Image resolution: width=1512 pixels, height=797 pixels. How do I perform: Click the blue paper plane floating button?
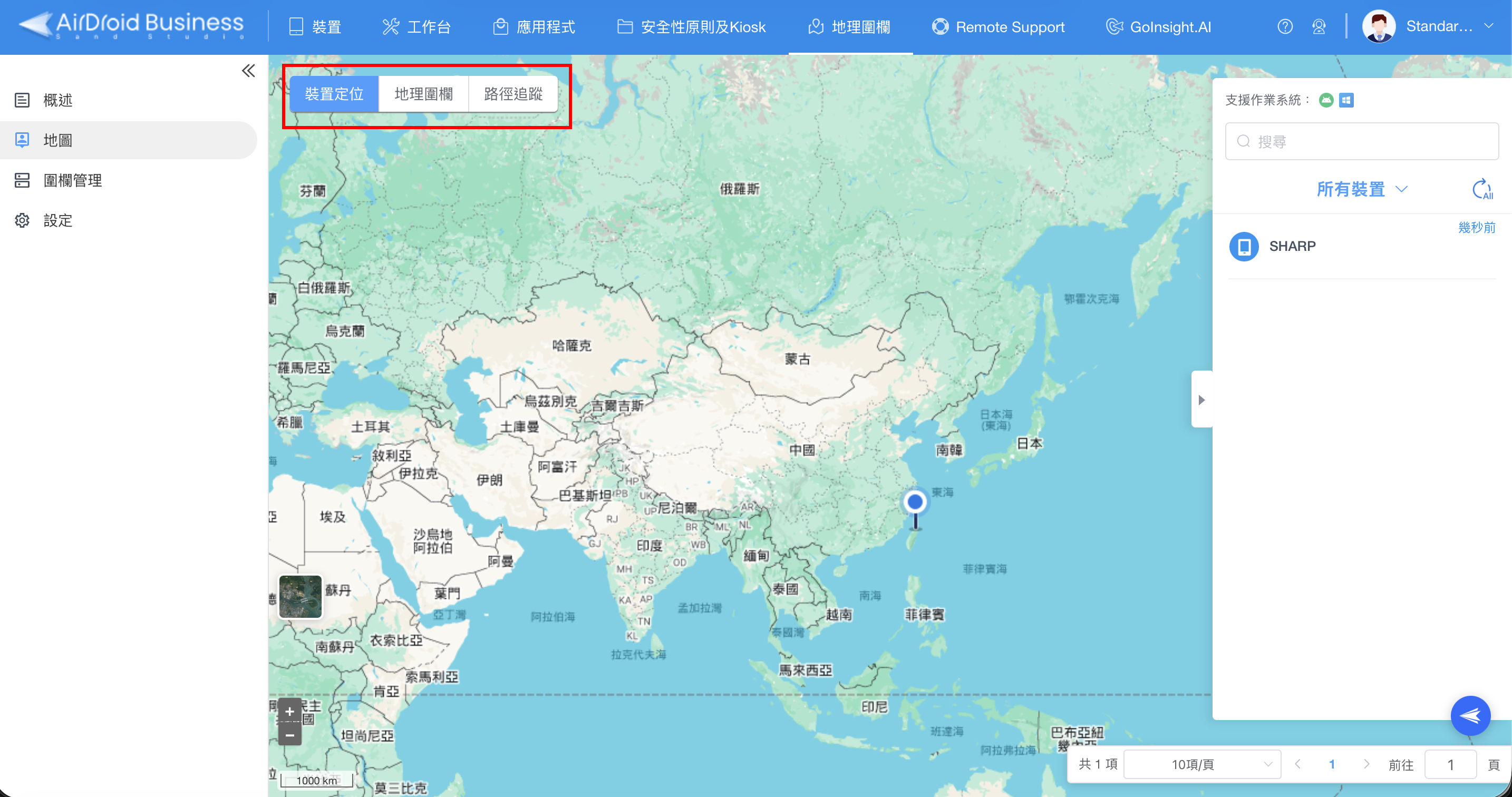coord(1470,715)
